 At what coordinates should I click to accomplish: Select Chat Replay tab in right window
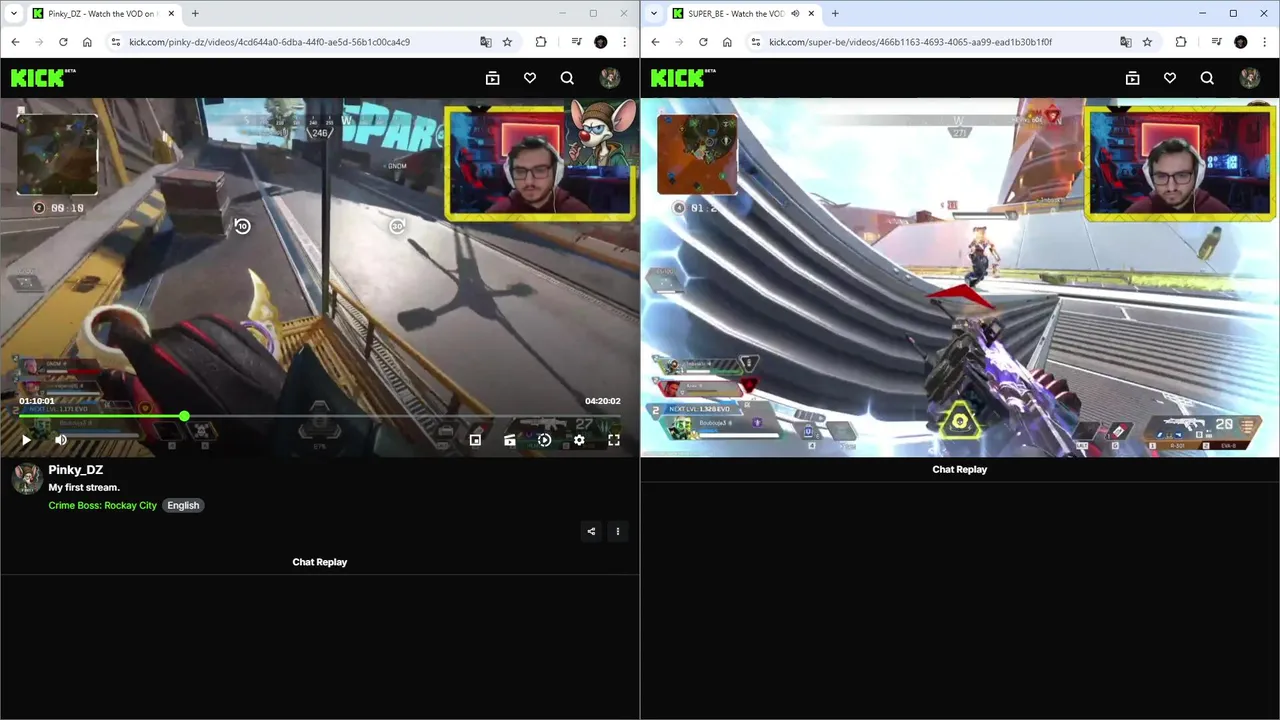coord(960,469)
